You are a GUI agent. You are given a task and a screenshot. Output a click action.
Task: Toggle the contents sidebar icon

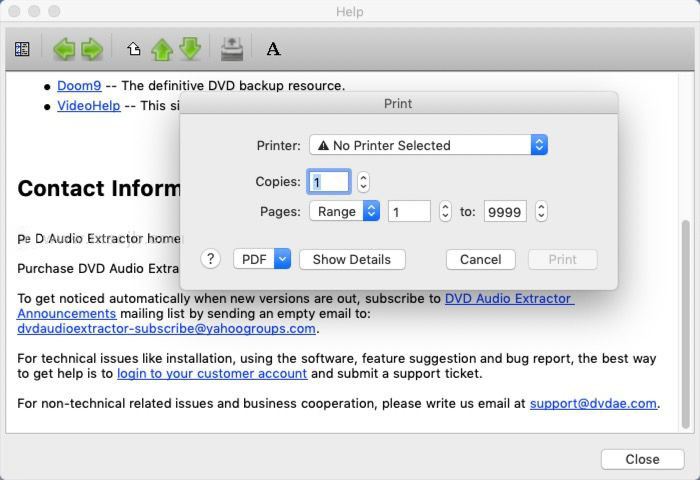point(22,49)
